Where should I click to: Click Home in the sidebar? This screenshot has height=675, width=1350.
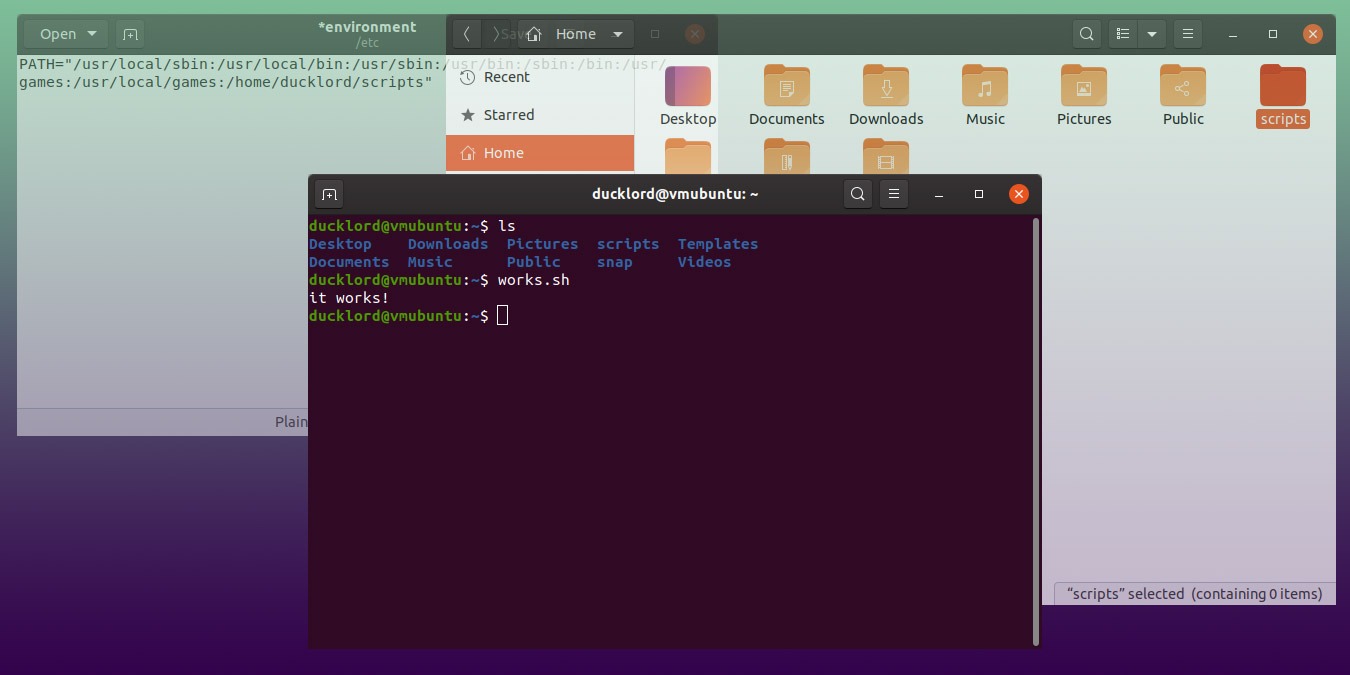tap(503, 153)
